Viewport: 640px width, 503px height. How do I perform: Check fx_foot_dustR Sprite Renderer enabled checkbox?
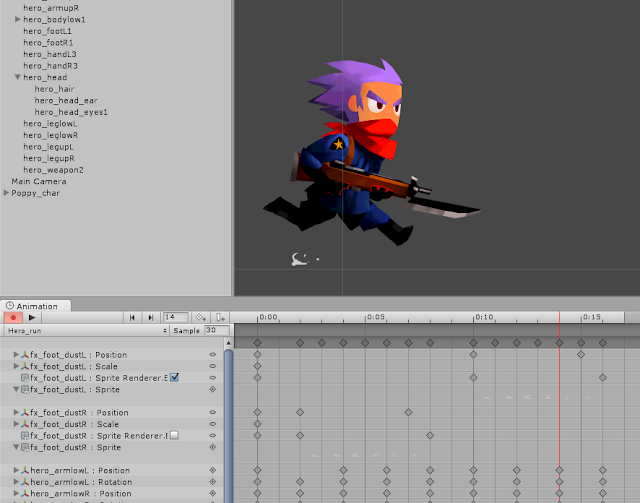click(174, 435)
